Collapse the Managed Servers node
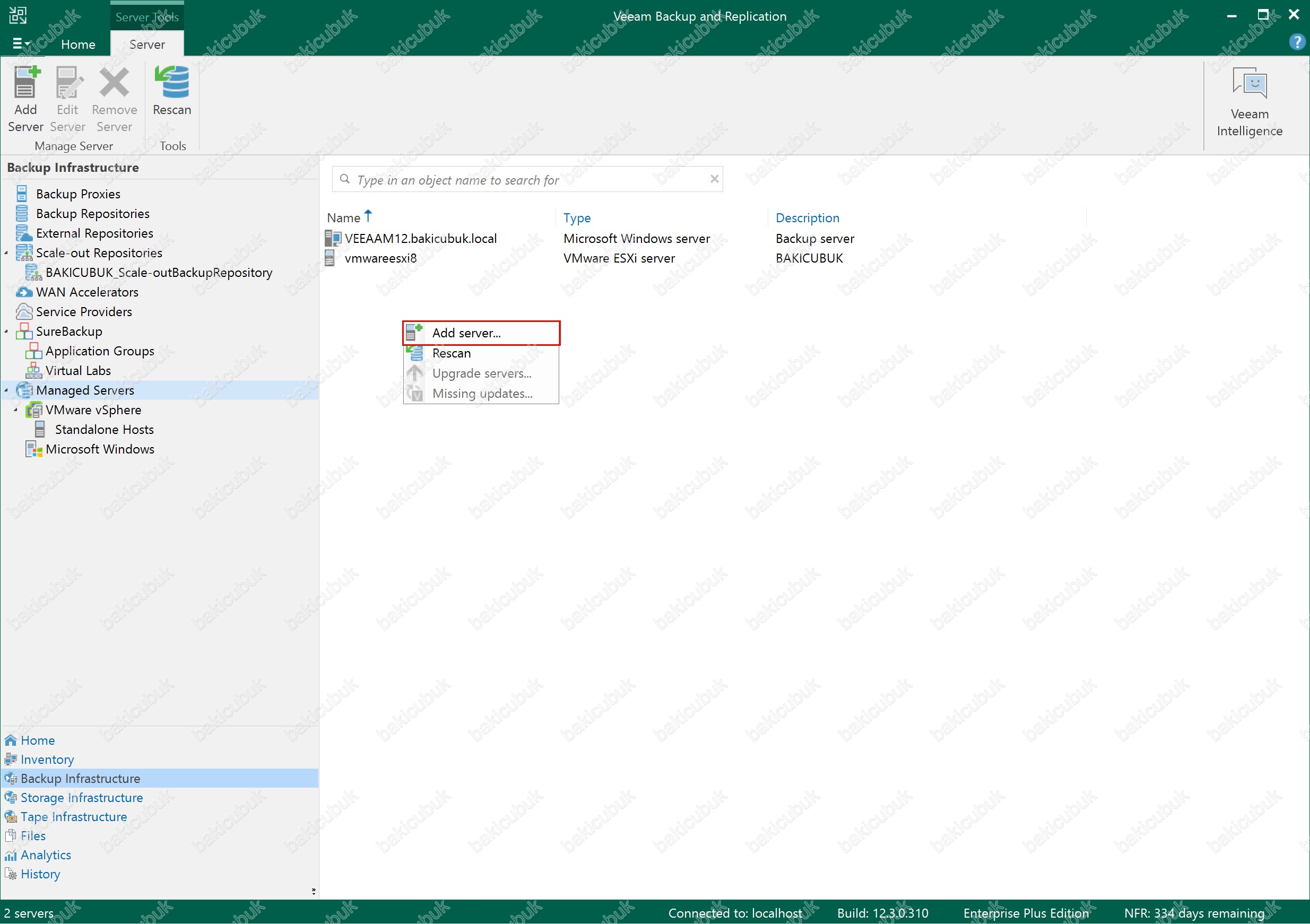Image resolution: width=1310 pixels, height=924 pixels. pos(6,390)
